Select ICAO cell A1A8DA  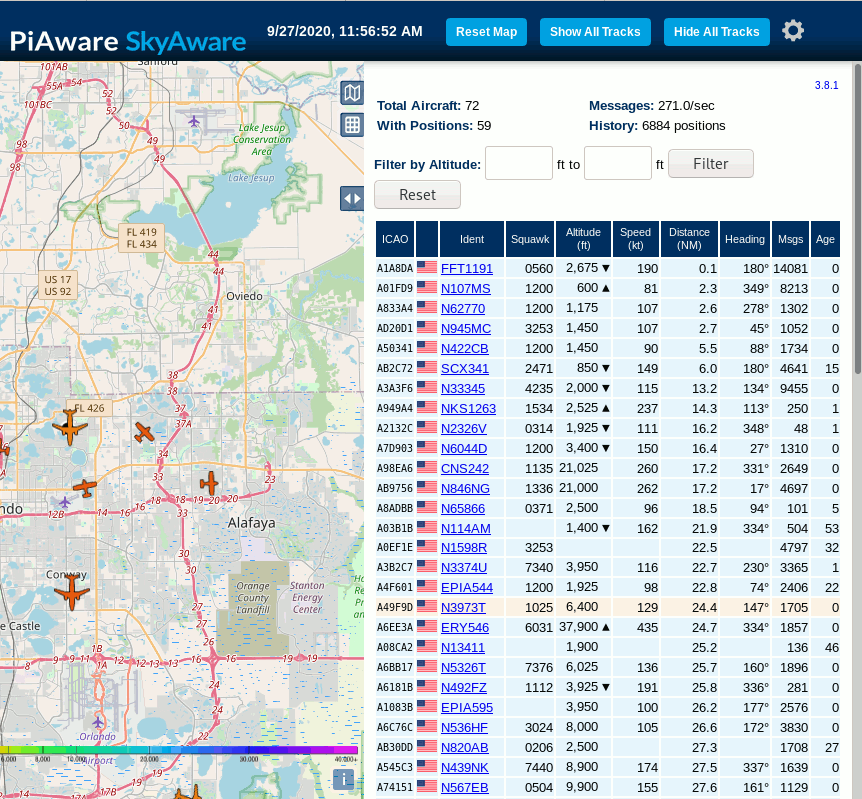pyautogui.click(x=395, y=268)
